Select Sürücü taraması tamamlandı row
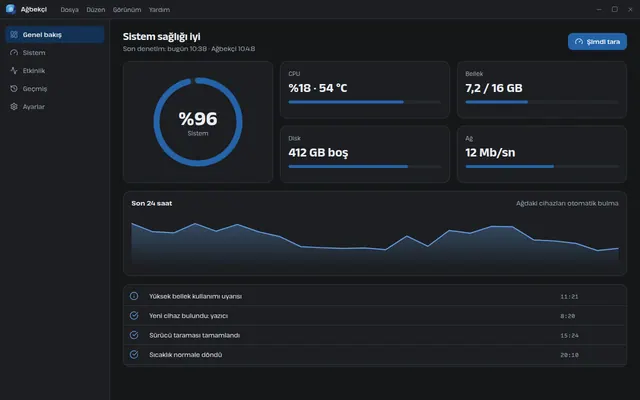 (x=375, y=335)
